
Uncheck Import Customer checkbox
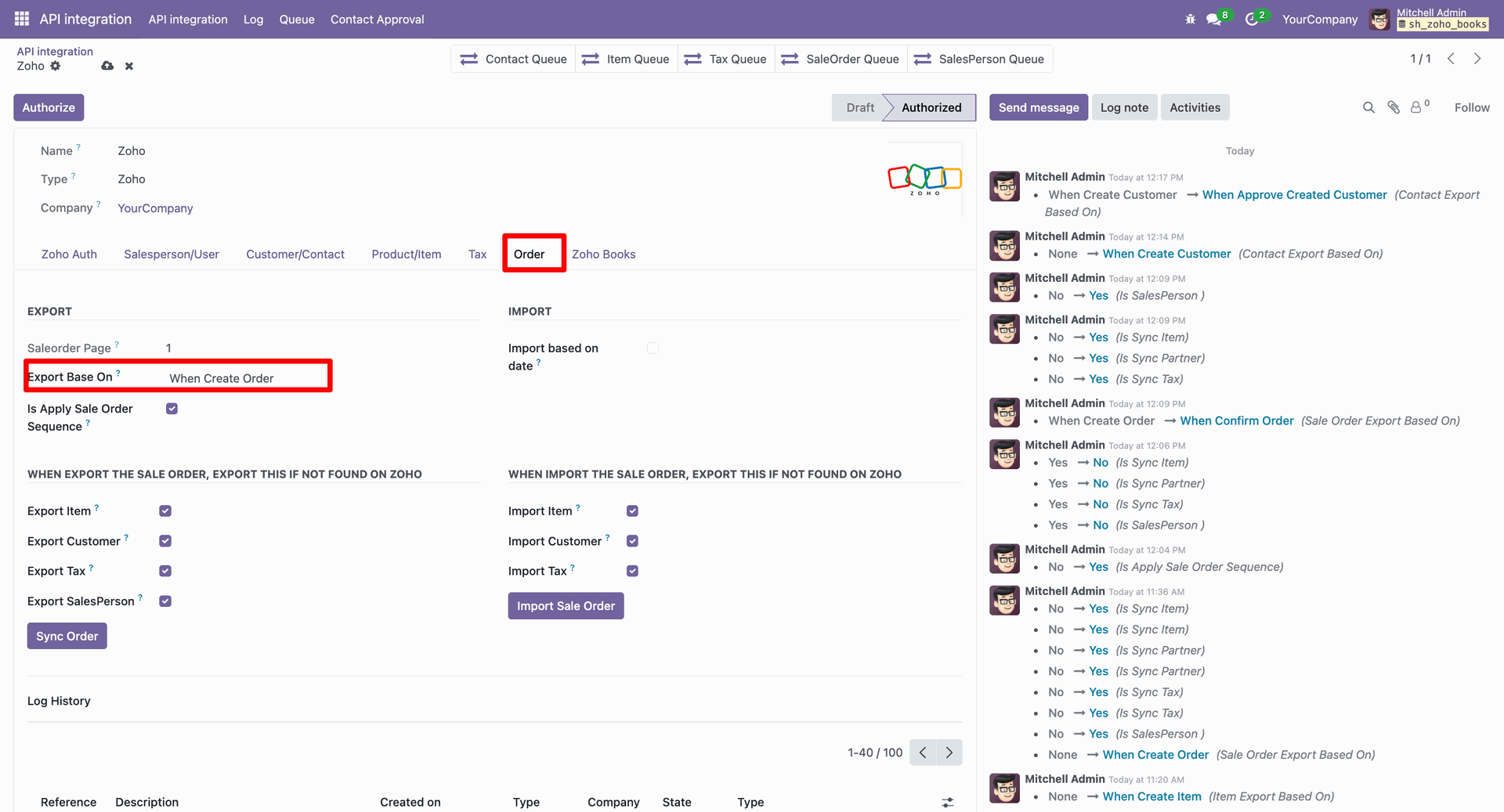pyautogui.click(x=632, y=541)
